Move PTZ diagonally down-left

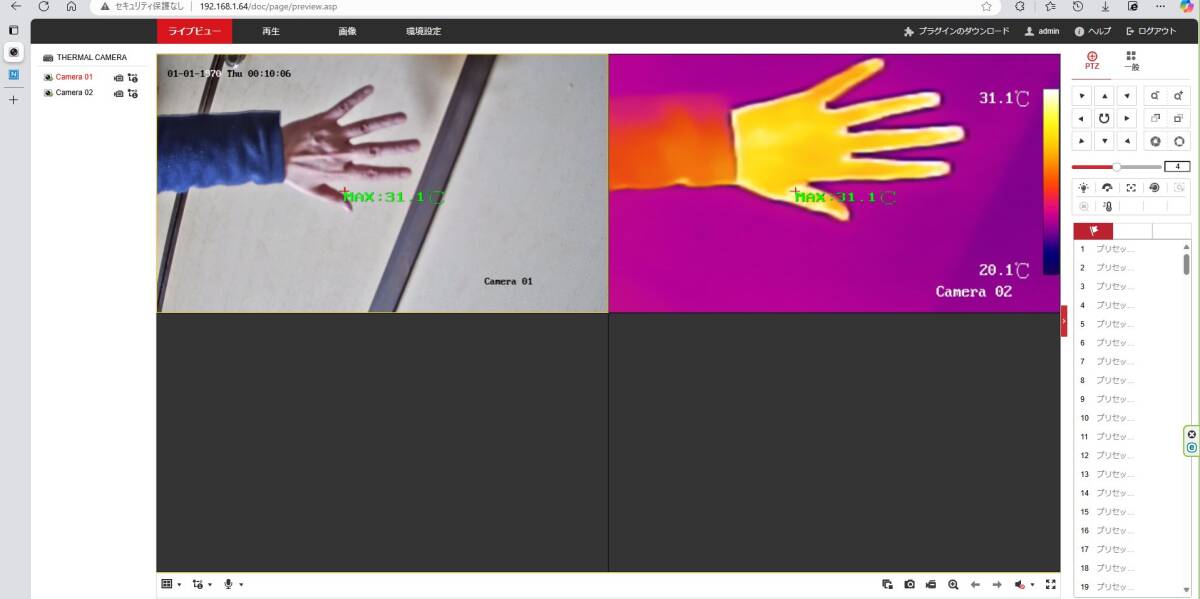coord(1080,141)
